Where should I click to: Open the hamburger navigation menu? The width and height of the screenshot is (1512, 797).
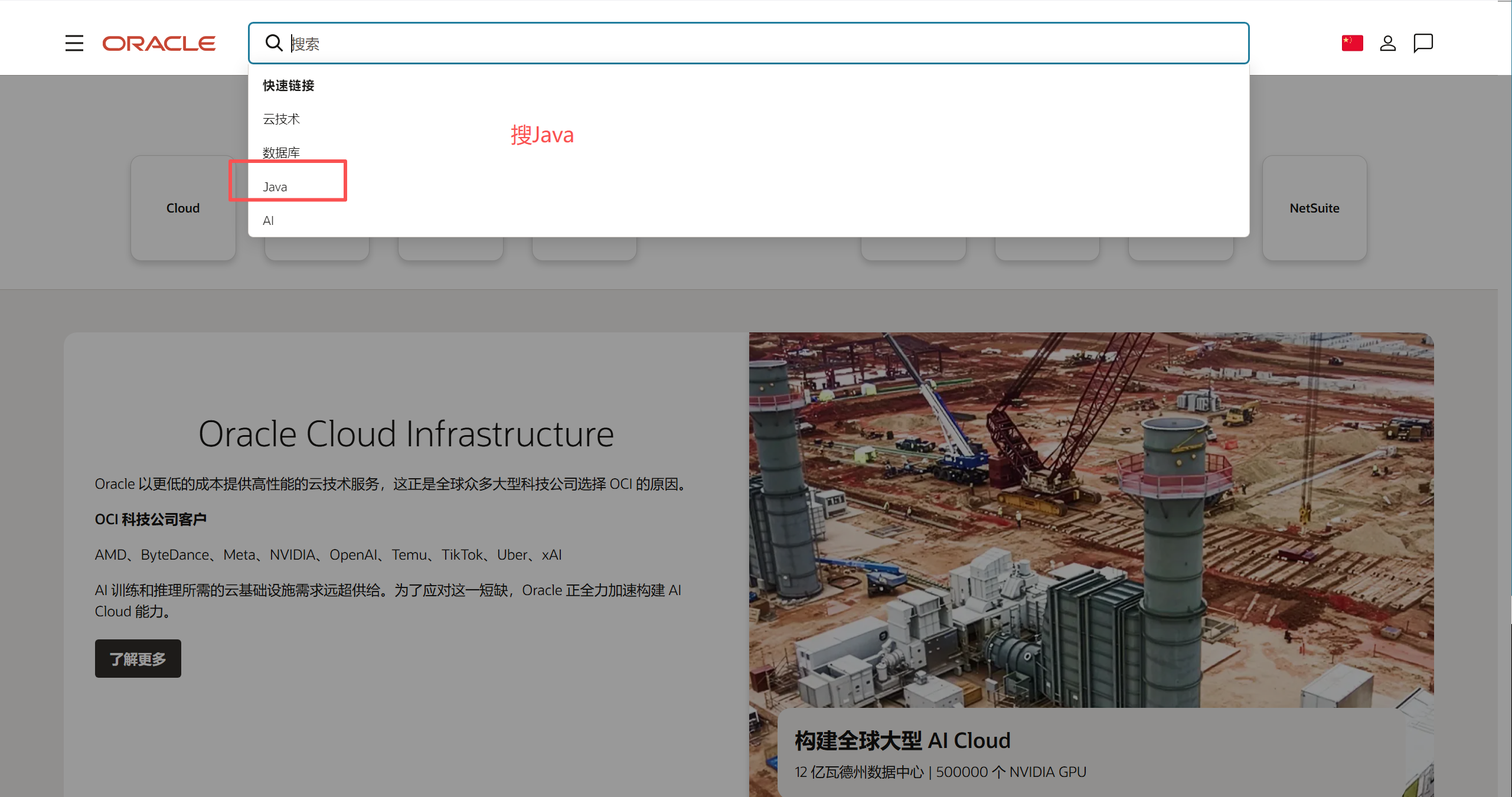coord(74,43)
